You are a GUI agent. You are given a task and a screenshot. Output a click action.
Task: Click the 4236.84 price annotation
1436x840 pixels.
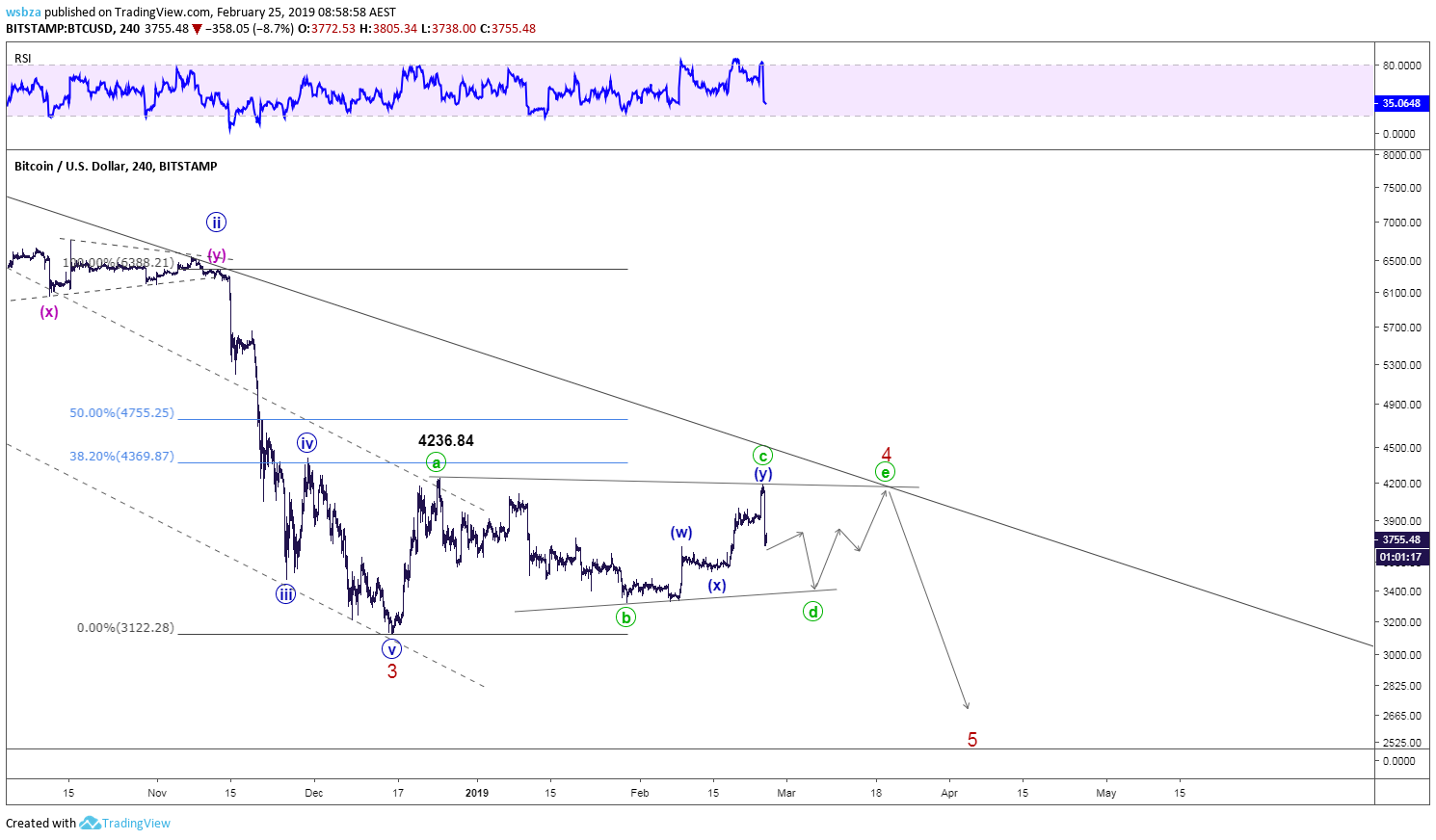pyautogui.click(x=446, y=441)
